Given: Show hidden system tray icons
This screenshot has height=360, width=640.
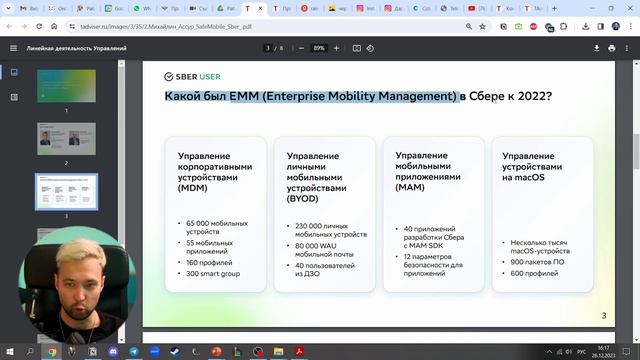Looking at the screenshot, I should point(549,352).
